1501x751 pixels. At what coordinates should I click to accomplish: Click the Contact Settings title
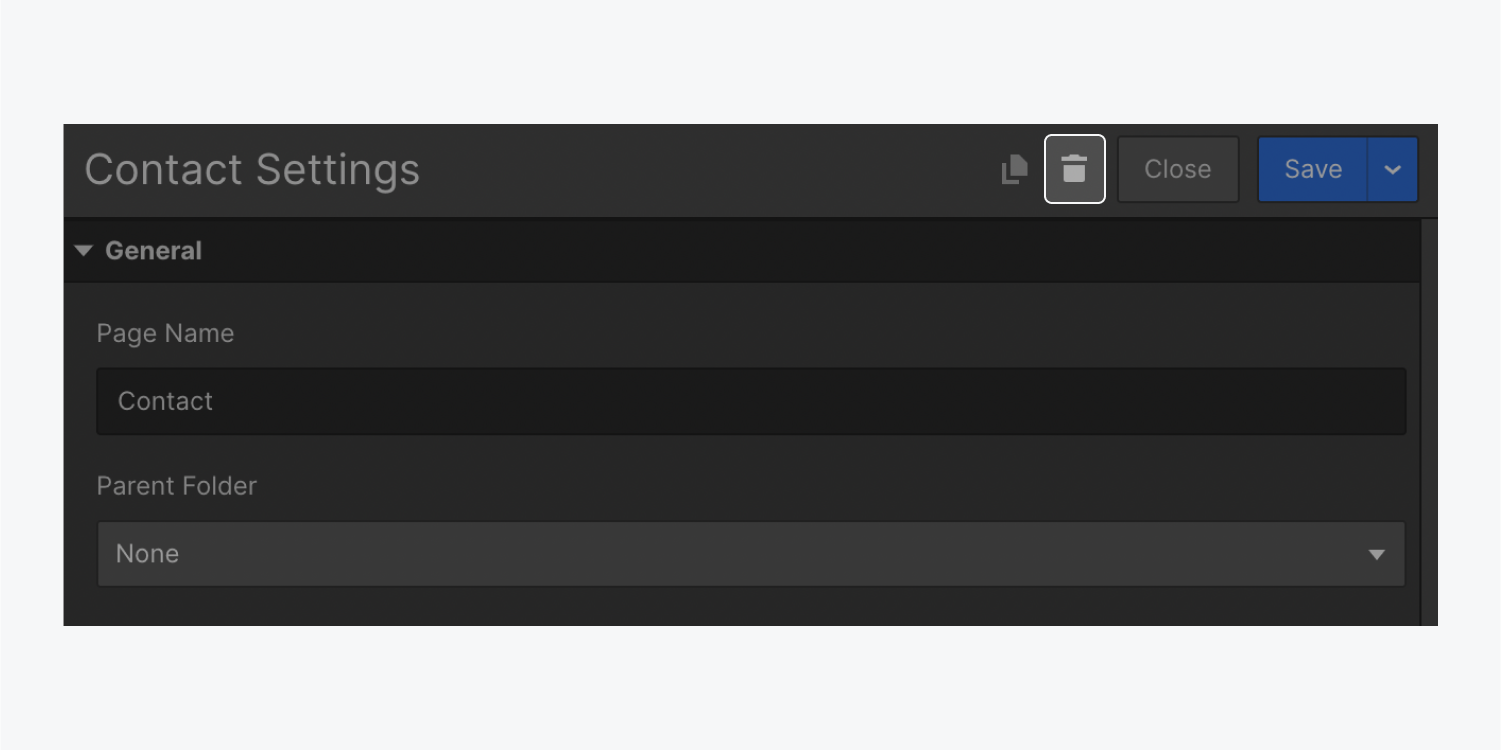coord(252,169)
